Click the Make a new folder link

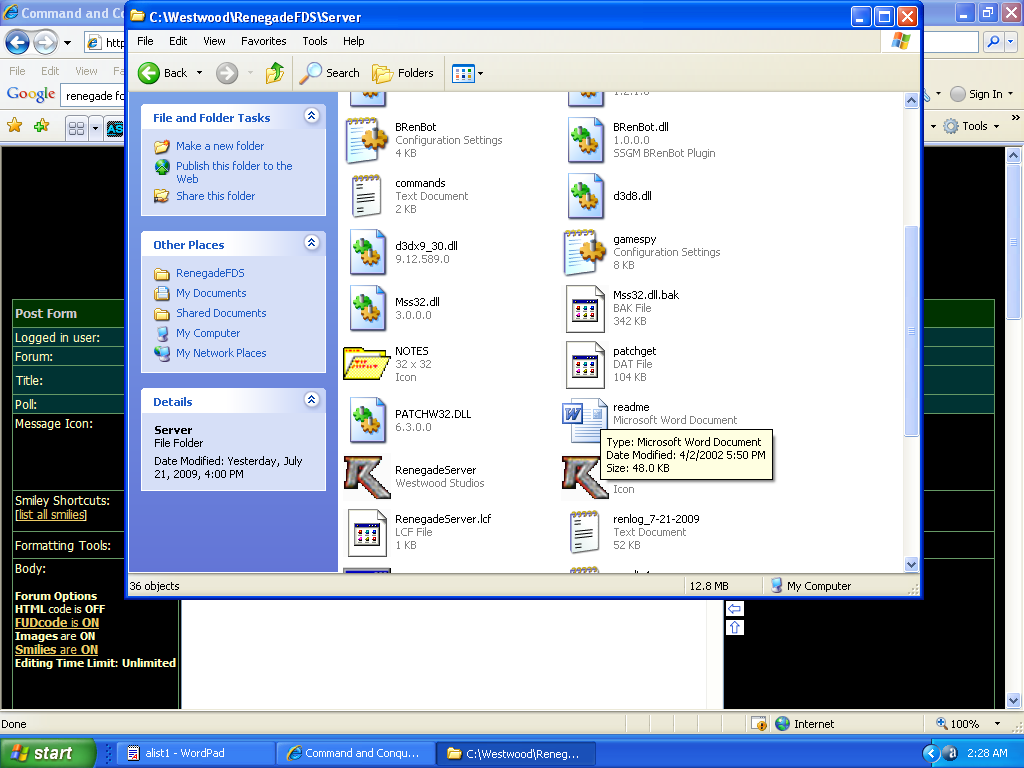(220, 146)
